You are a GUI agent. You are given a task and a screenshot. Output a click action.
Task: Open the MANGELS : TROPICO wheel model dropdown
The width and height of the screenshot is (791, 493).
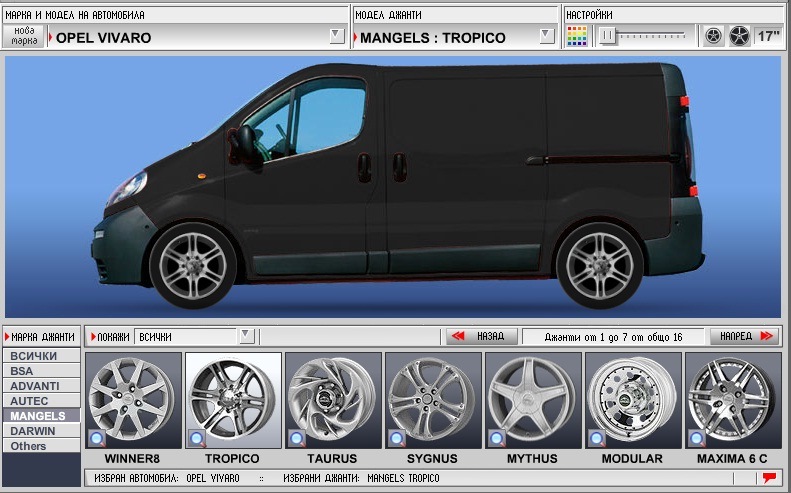546,36
